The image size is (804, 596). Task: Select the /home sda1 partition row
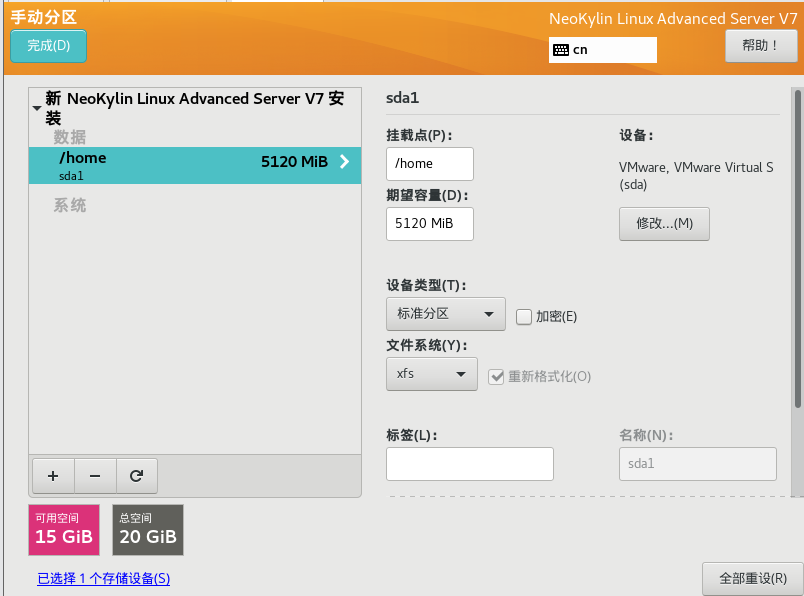(195, 166)
